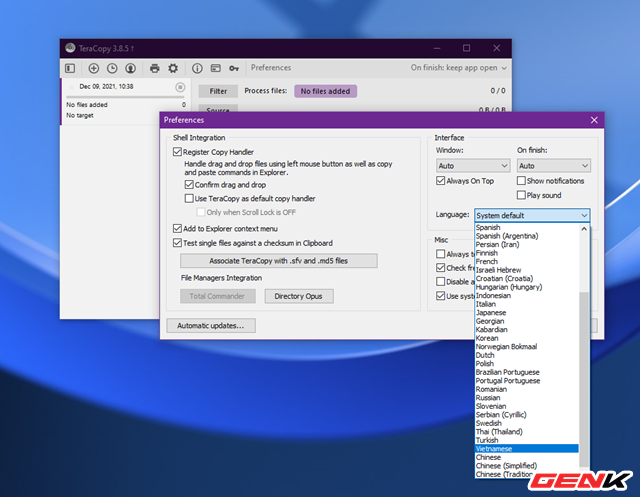The width and height of the screenshot is (640, 497).
Task: Enable Play sound checkbox
Action: click(x=521, y=195)
